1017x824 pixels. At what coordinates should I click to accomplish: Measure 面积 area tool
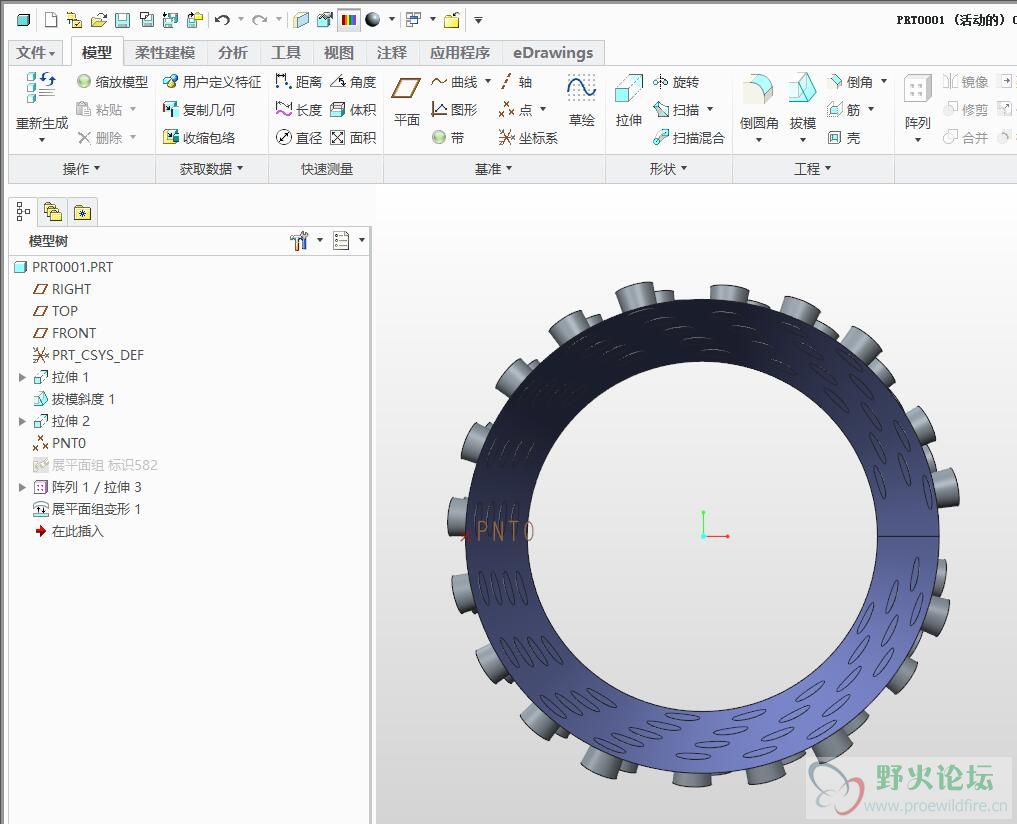[x=353, y=138]
